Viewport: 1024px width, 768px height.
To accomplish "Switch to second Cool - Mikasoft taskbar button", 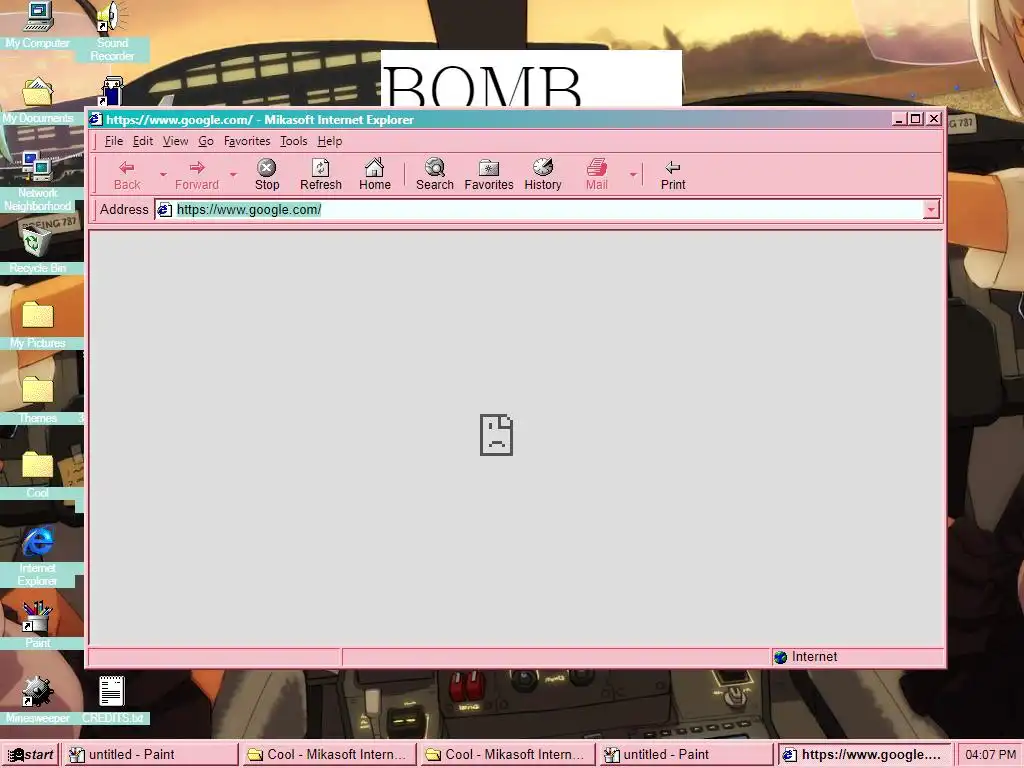I will [507, 754].
